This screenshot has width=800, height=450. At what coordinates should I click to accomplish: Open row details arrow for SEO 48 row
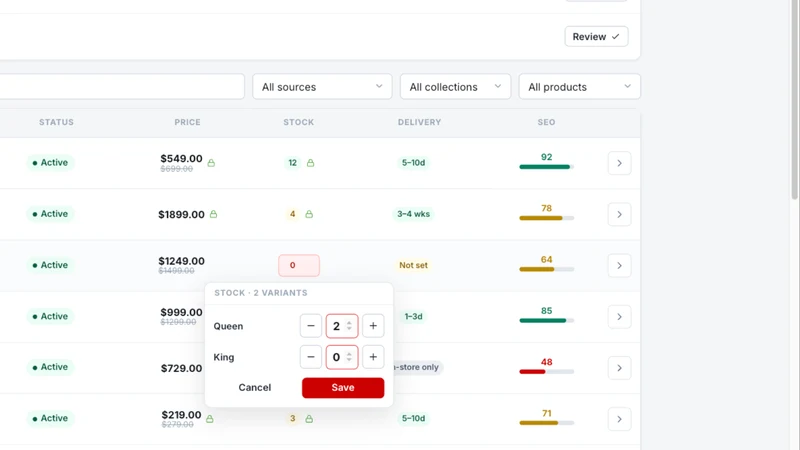pyautogui.click(x=619, y=368)
